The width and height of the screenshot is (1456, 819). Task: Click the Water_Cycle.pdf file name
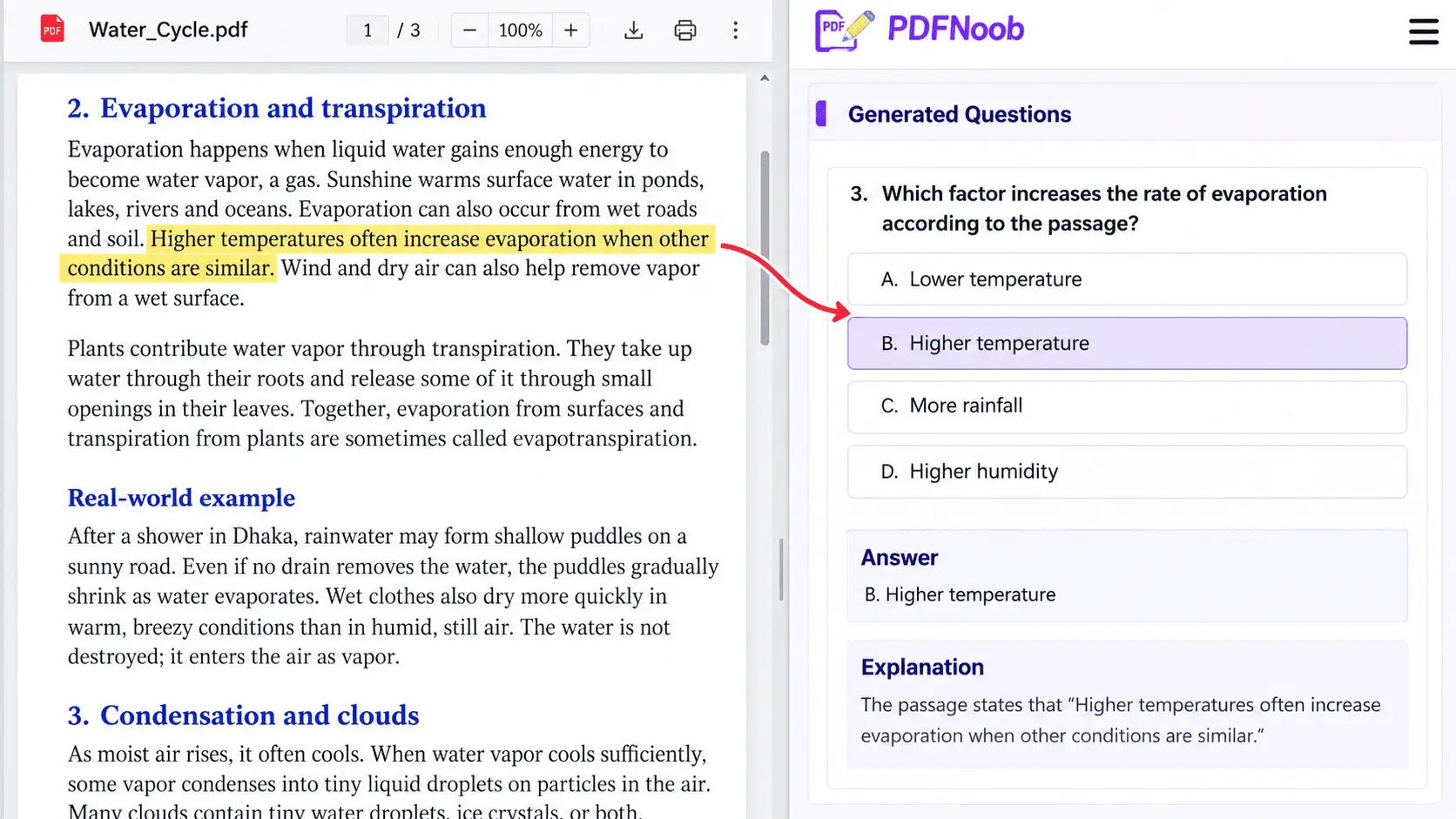pos(168,30)
